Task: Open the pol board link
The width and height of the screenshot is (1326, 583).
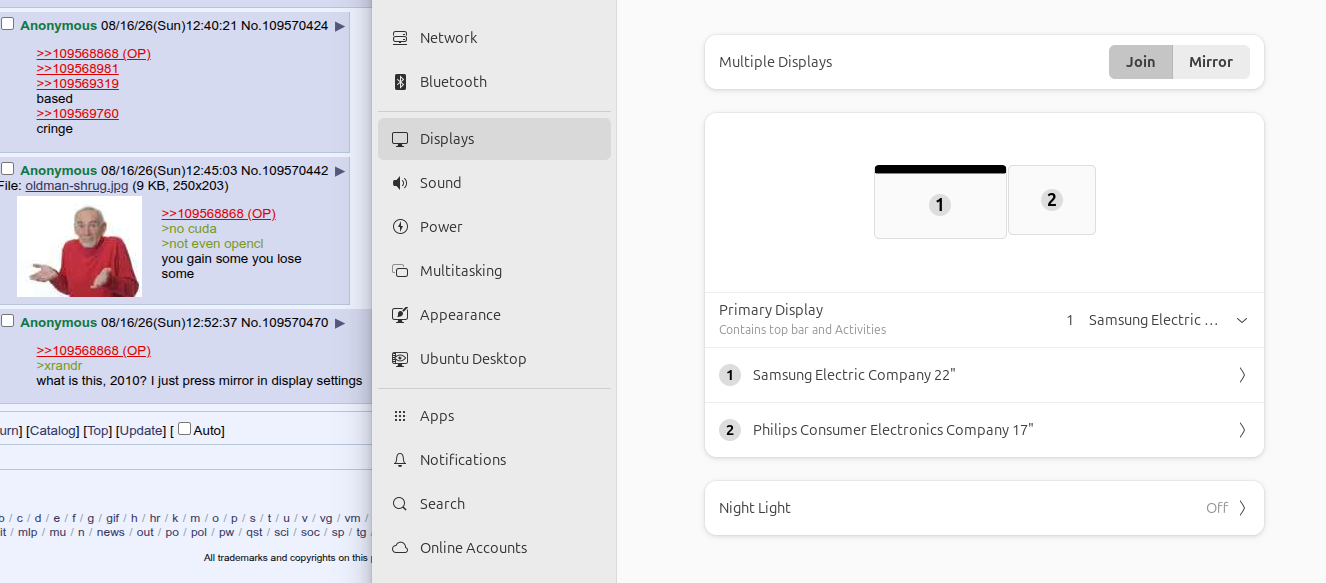Action: [x=199, y=532]
